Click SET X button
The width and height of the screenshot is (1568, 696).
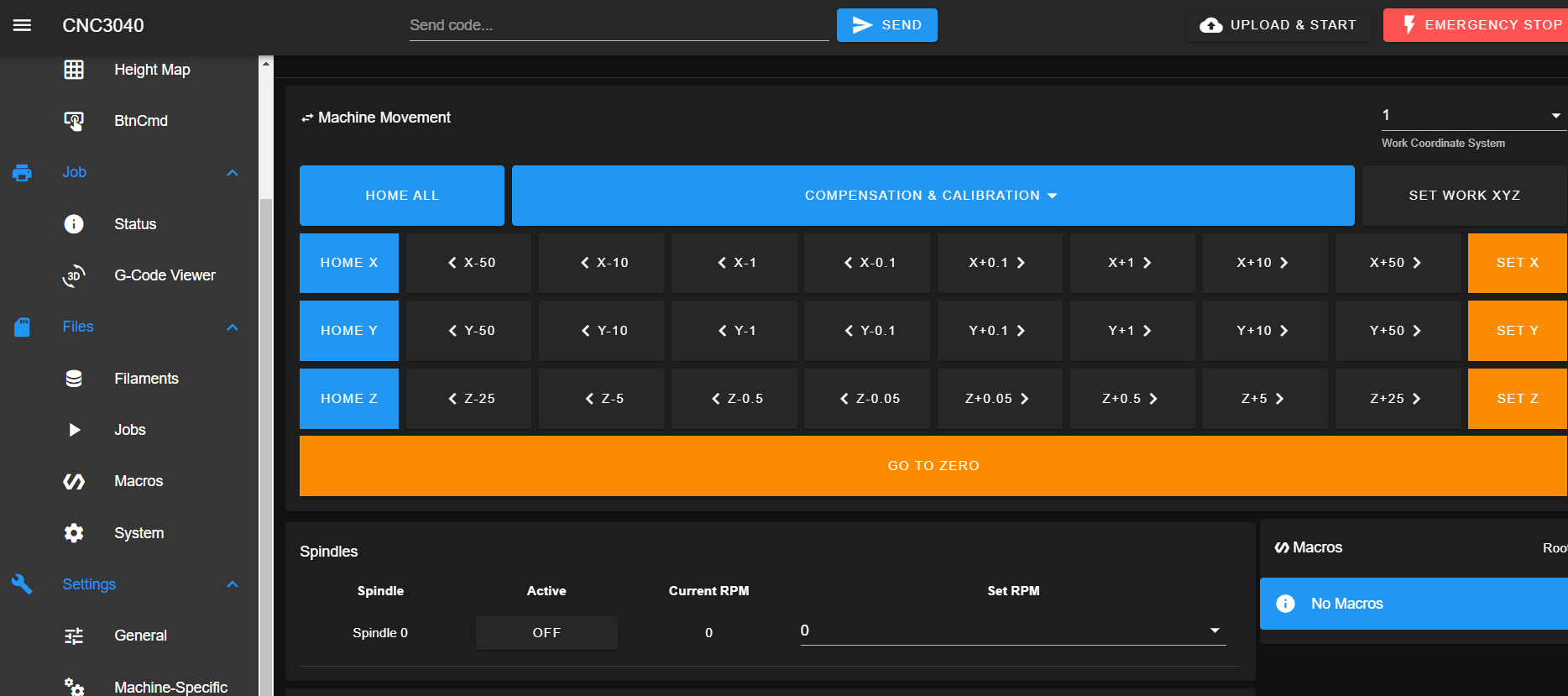click(1518, 263)
